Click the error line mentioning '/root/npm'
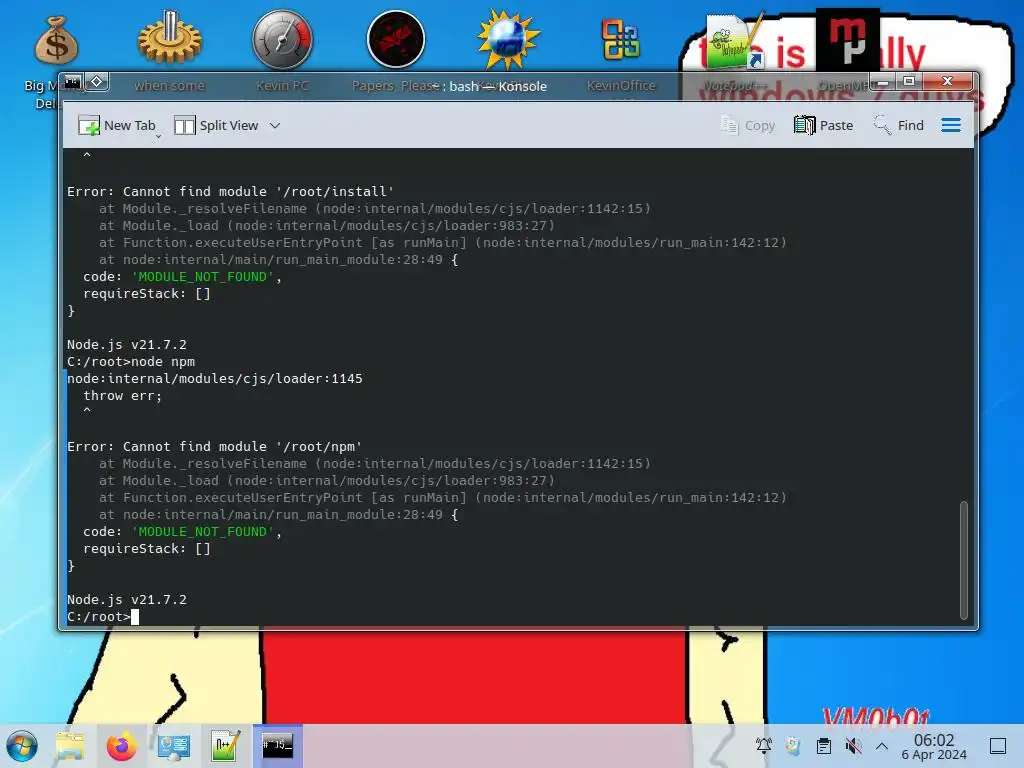Screen dimensions: 1024x768 coord(214,446)
